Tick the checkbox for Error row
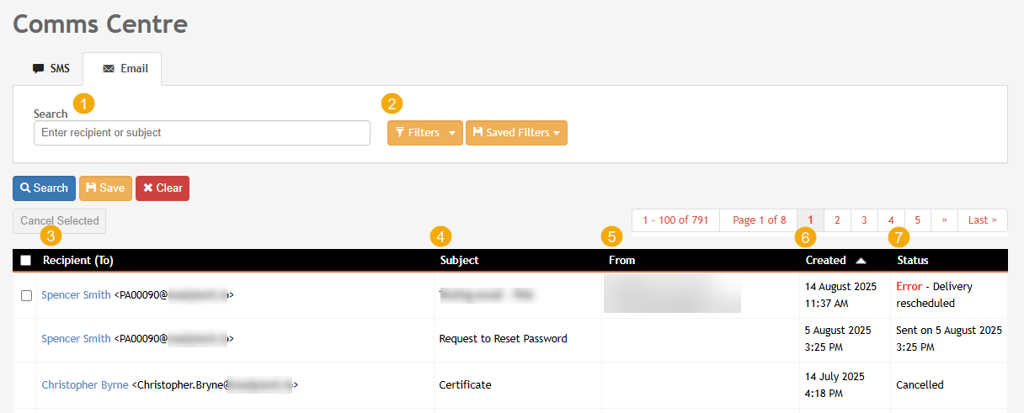 click(26, 295)
